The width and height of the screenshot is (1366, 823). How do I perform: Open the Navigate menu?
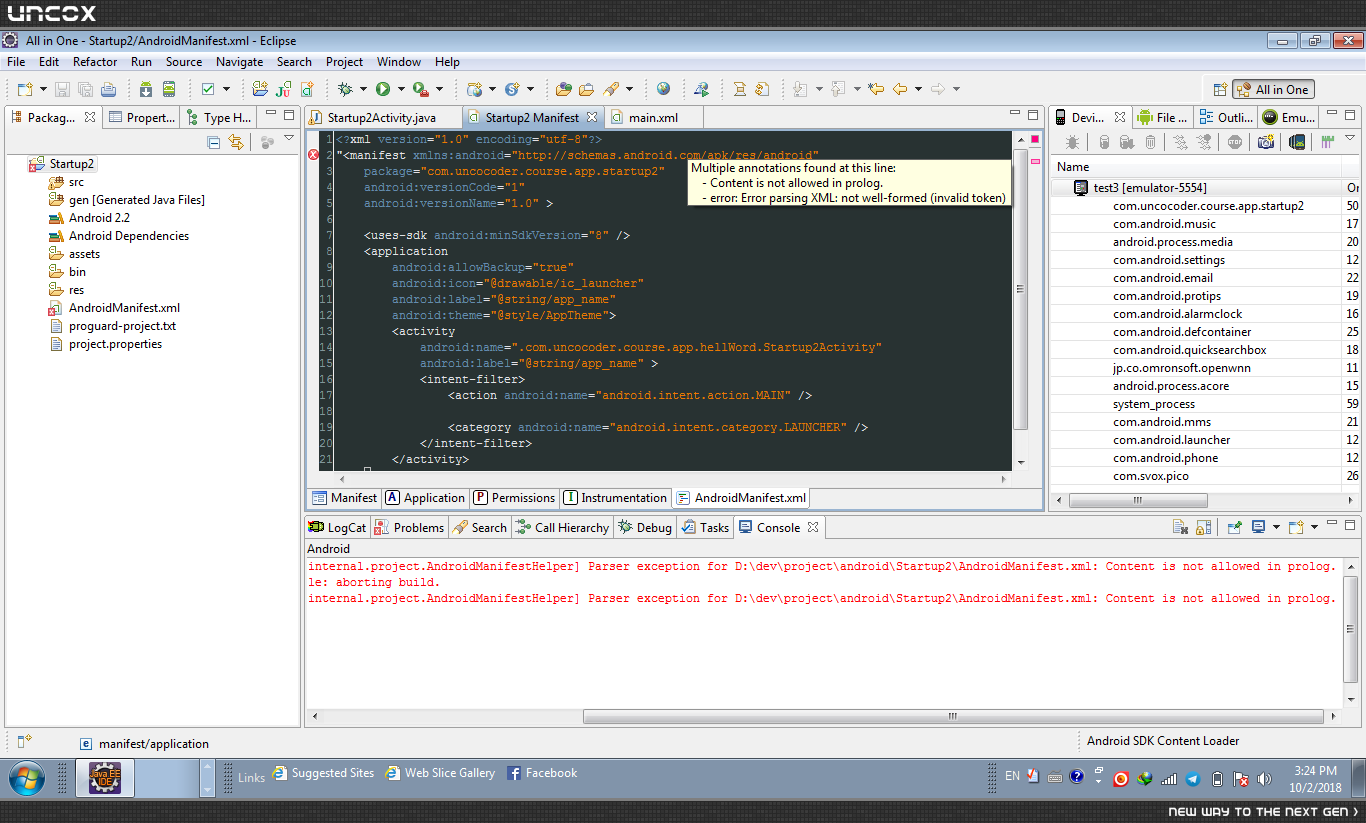[x=240, y=62]
